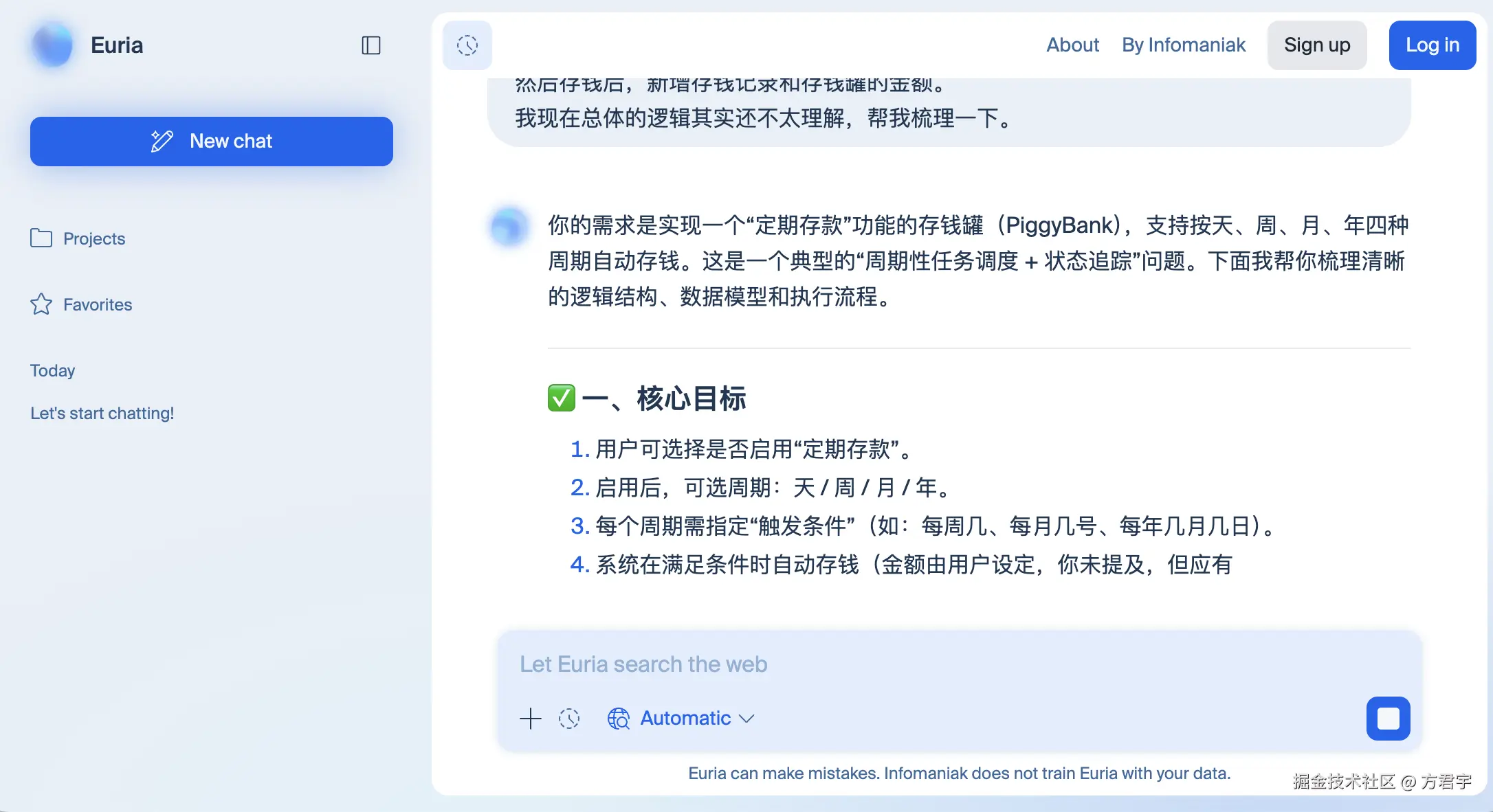Click the Projects folder icon
Viewport: 1493px width, 812px height.
tap(41, 238)
